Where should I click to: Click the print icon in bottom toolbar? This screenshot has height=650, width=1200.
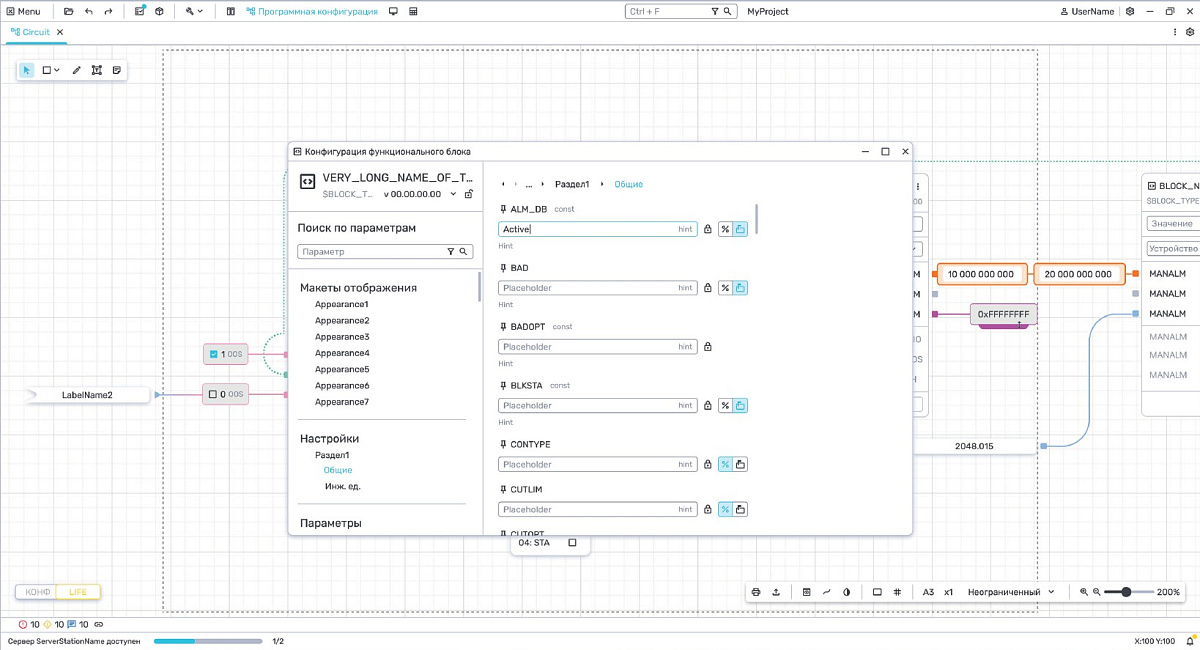(x=757, y=592)
